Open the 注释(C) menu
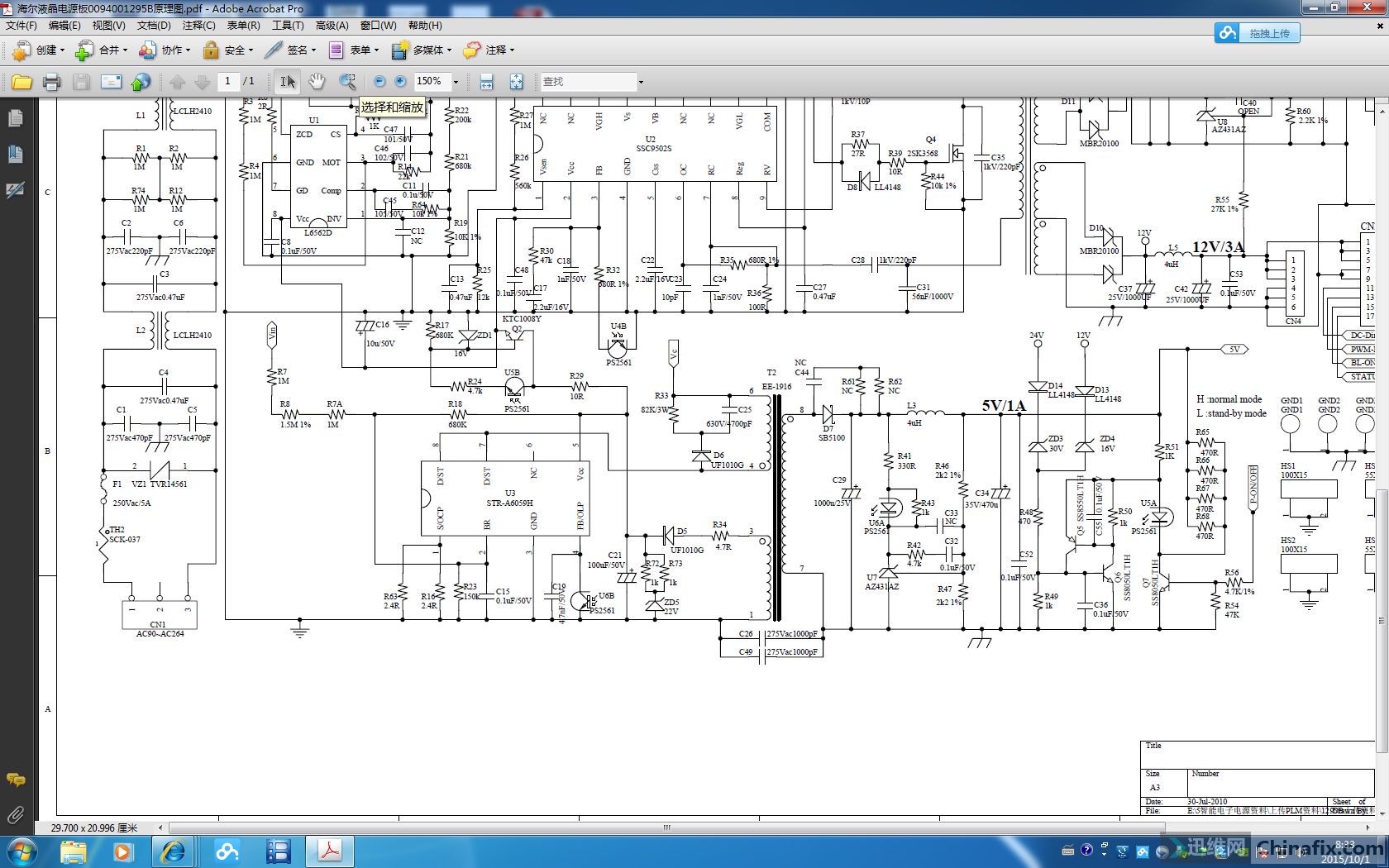 (x=198, y=26)
